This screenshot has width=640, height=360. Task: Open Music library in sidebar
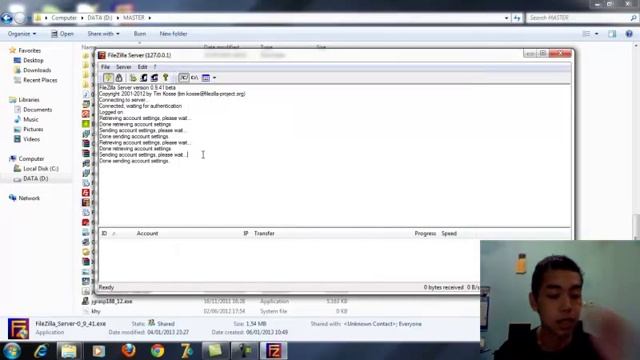tap(27, 119)
